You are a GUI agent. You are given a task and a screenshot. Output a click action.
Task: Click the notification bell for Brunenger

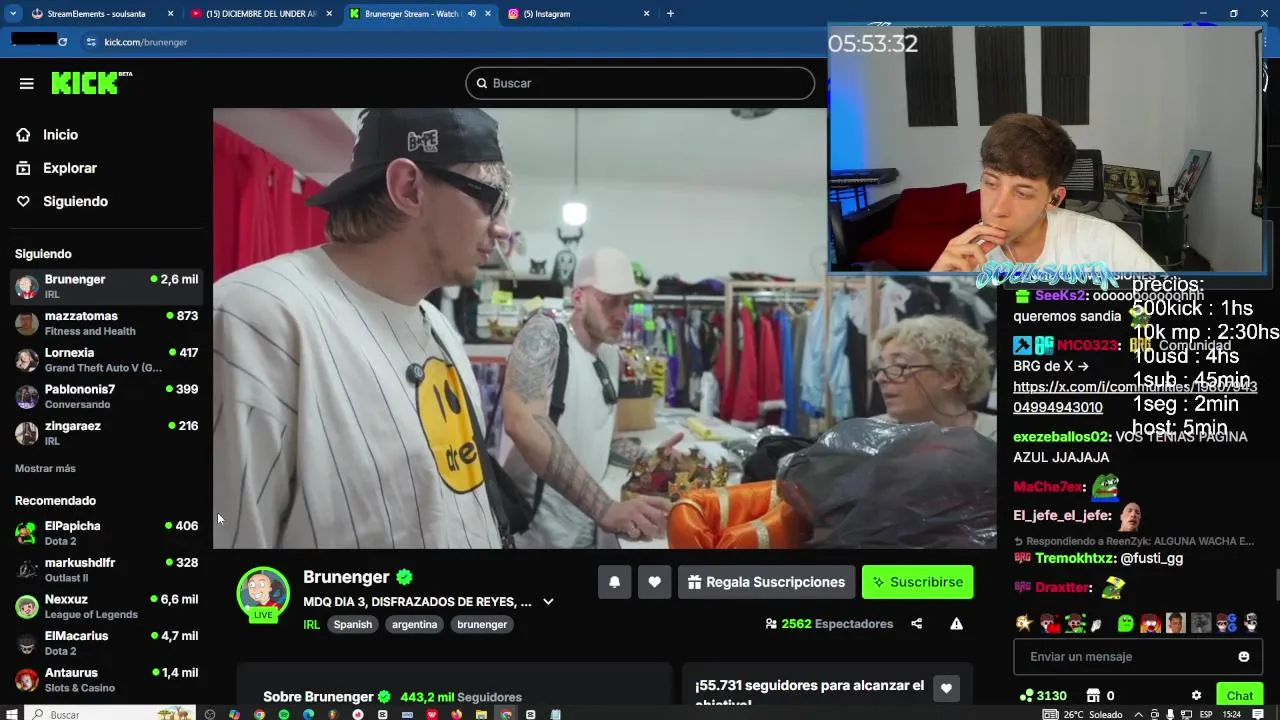[614, 582]
